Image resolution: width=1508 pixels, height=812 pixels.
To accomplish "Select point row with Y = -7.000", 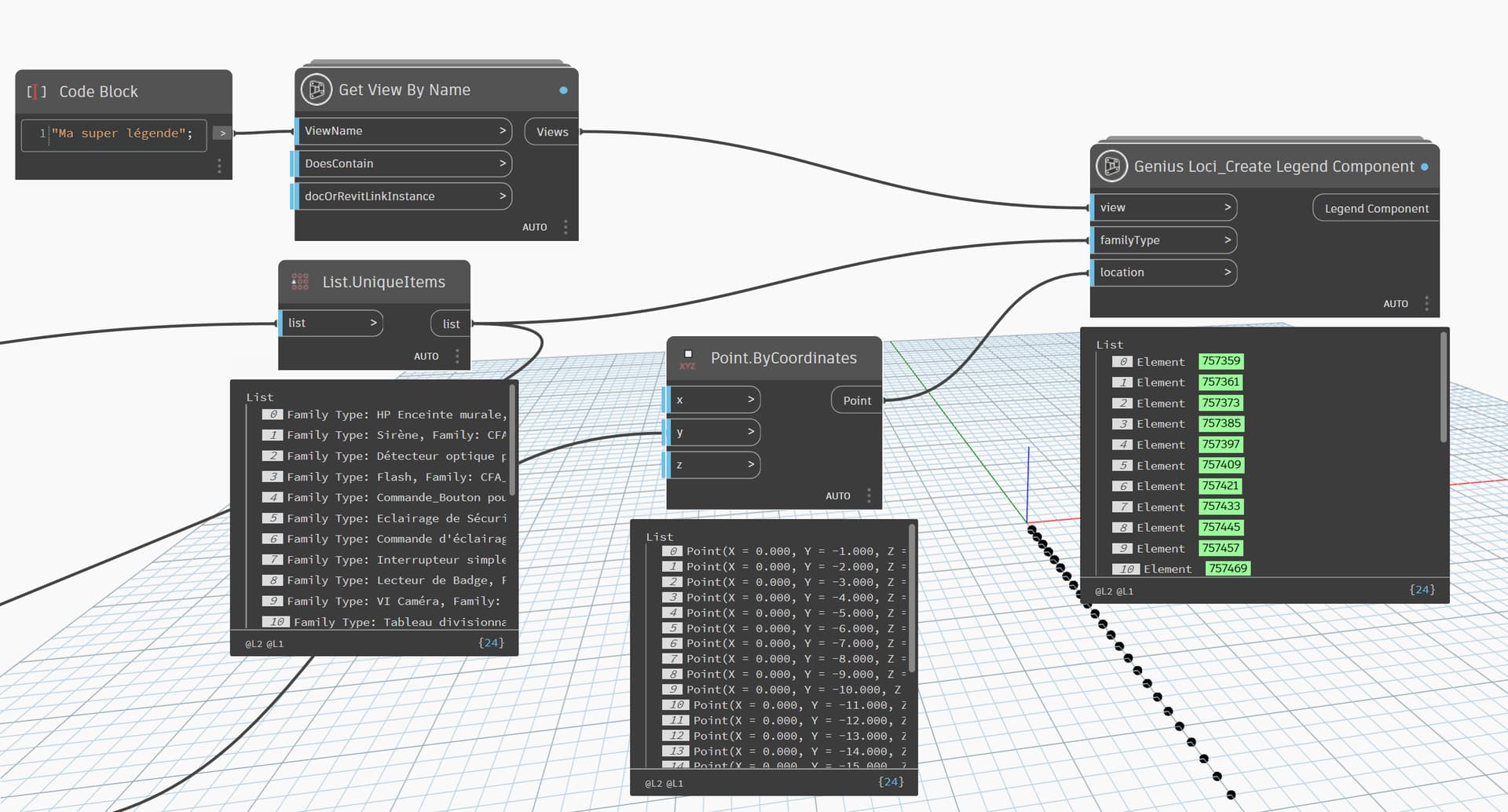I will pyautogui.click(x=784, y=643).
